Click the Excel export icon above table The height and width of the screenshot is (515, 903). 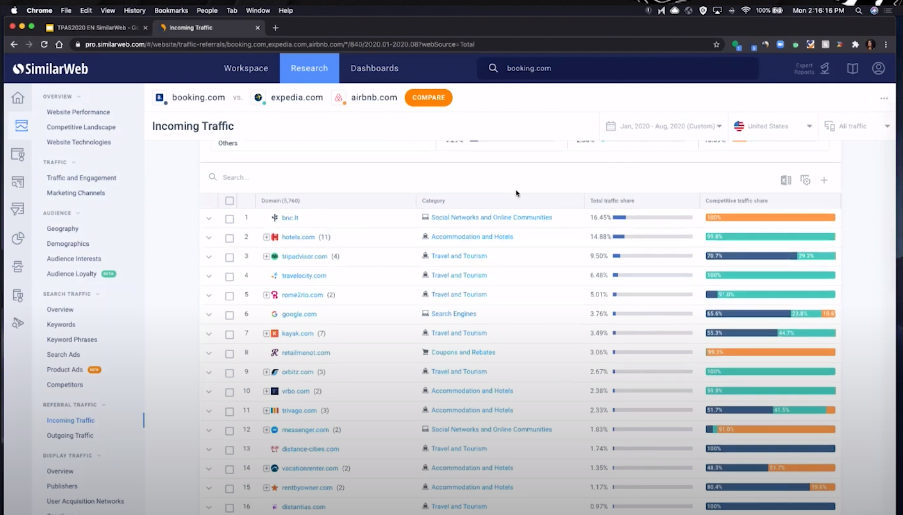pyautogui.click(x=786, y=180)
